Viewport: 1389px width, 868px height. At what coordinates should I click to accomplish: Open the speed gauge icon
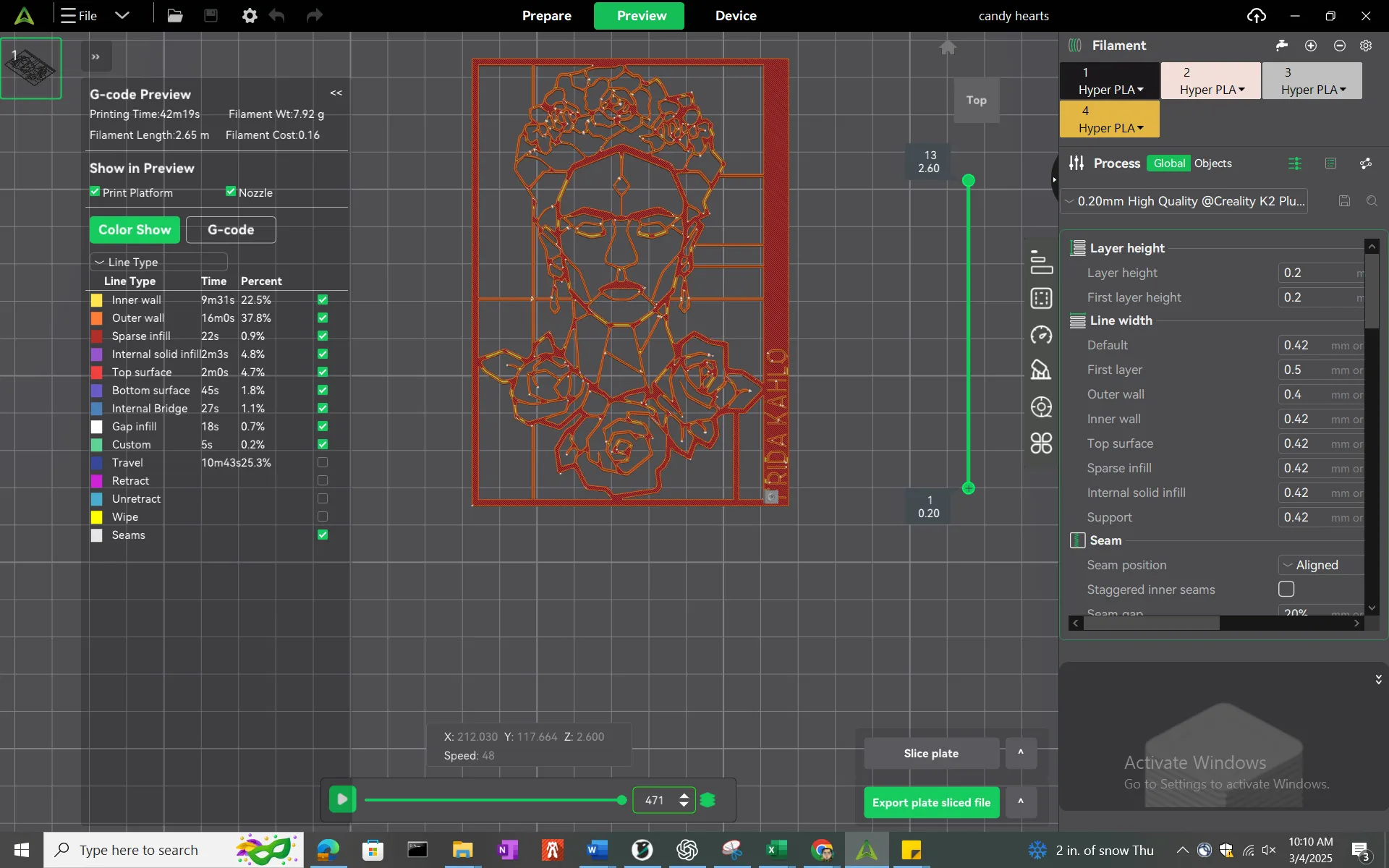pos(1041,335)
